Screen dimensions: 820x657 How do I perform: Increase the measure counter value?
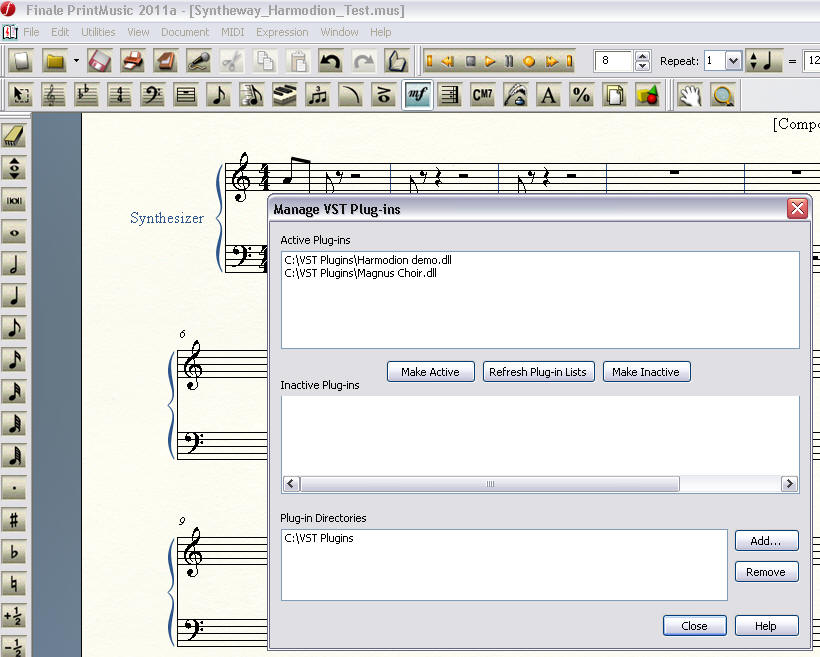point(643,56)
